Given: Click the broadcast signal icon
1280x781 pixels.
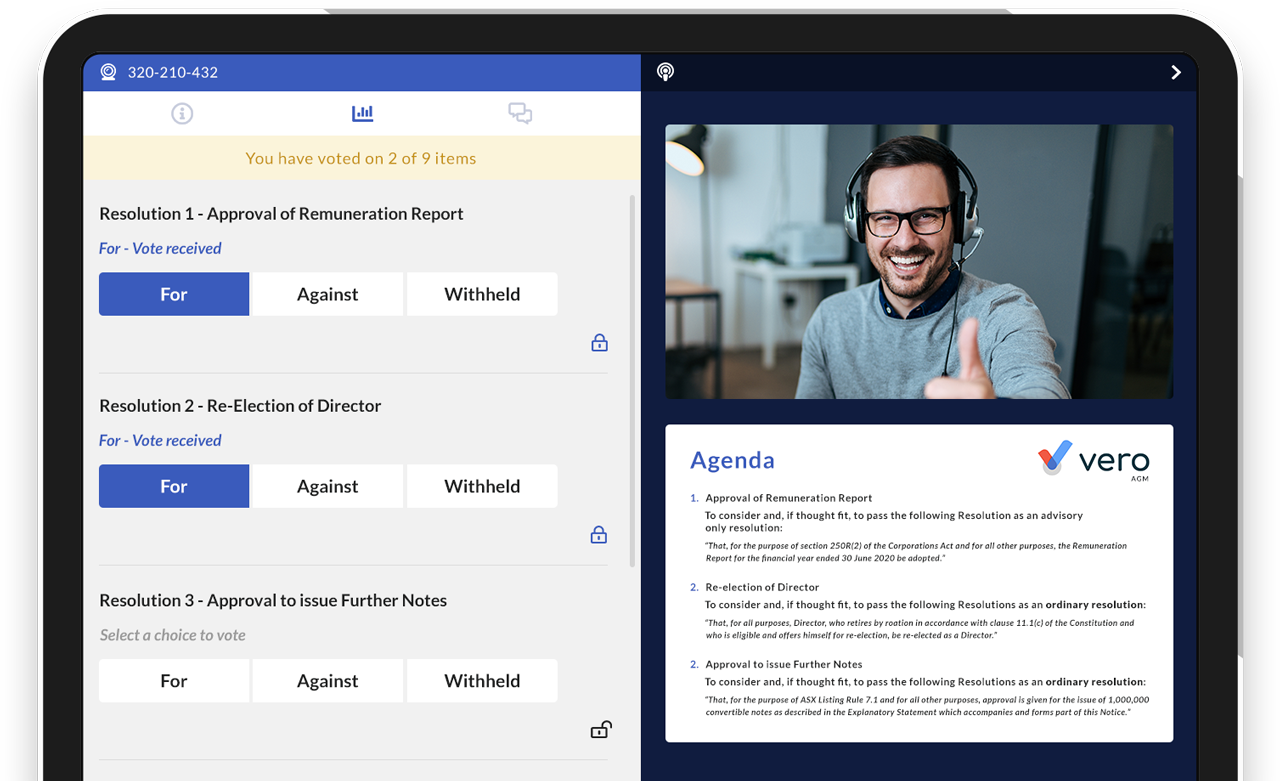Looking at the screenshot, I should pyautogui.click(x=665, y=72).
